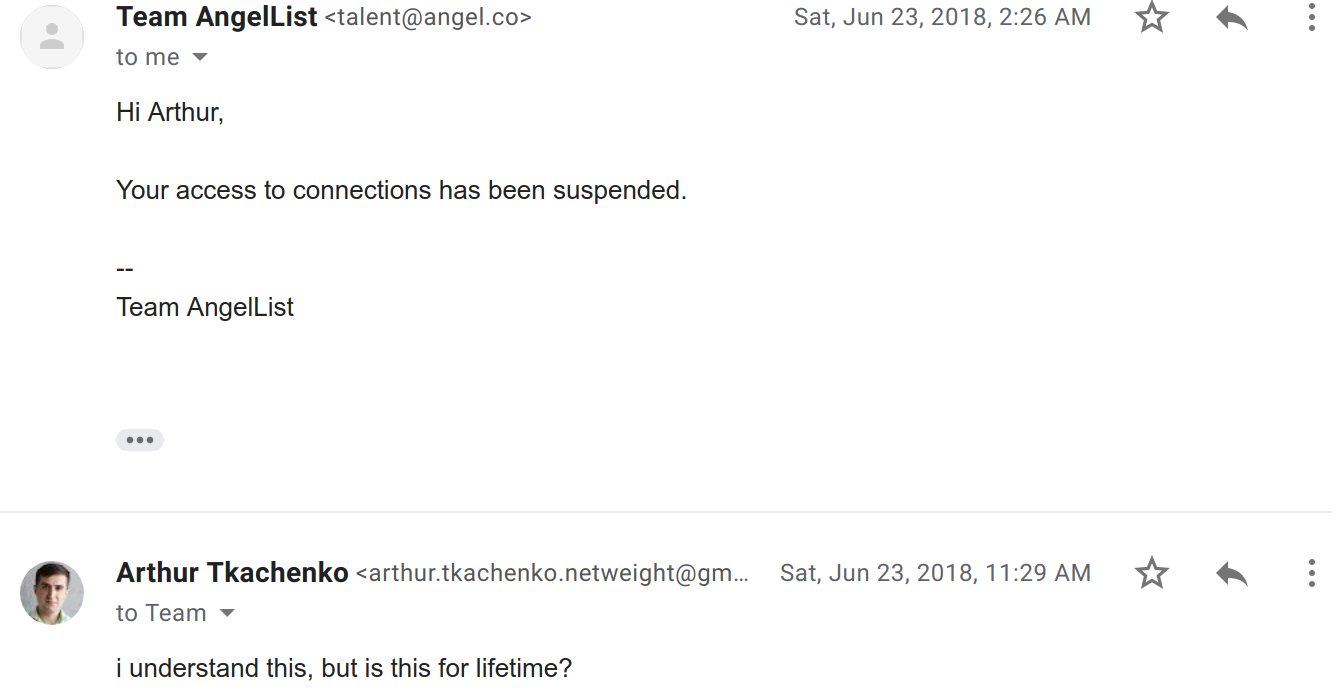Star Arthur Tkachenko's reply message

(x=1152, y=573)
